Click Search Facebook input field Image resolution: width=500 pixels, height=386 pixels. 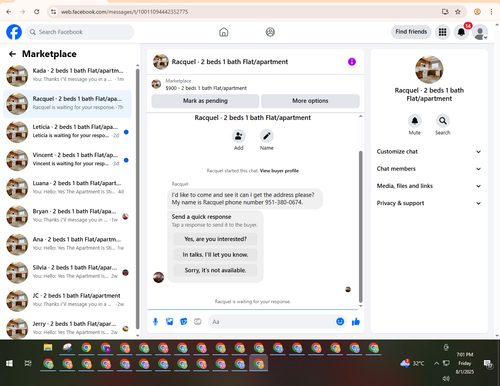coord(80,32)
